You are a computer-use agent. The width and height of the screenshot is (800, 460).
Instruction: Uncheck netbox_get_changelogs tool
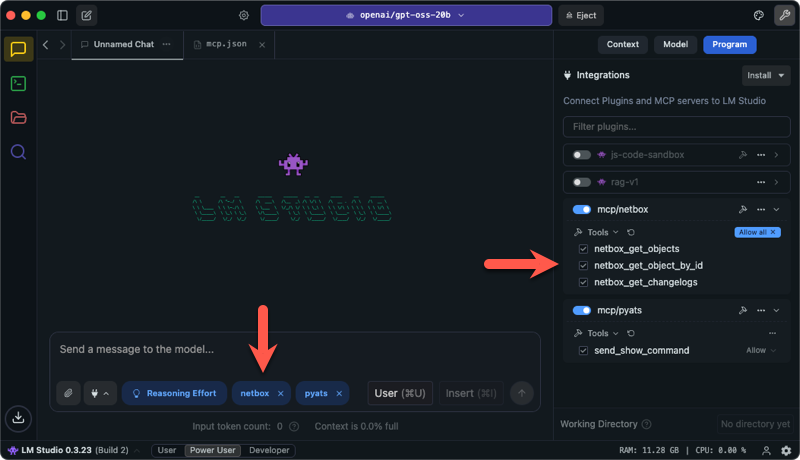[x=583, y=282]
